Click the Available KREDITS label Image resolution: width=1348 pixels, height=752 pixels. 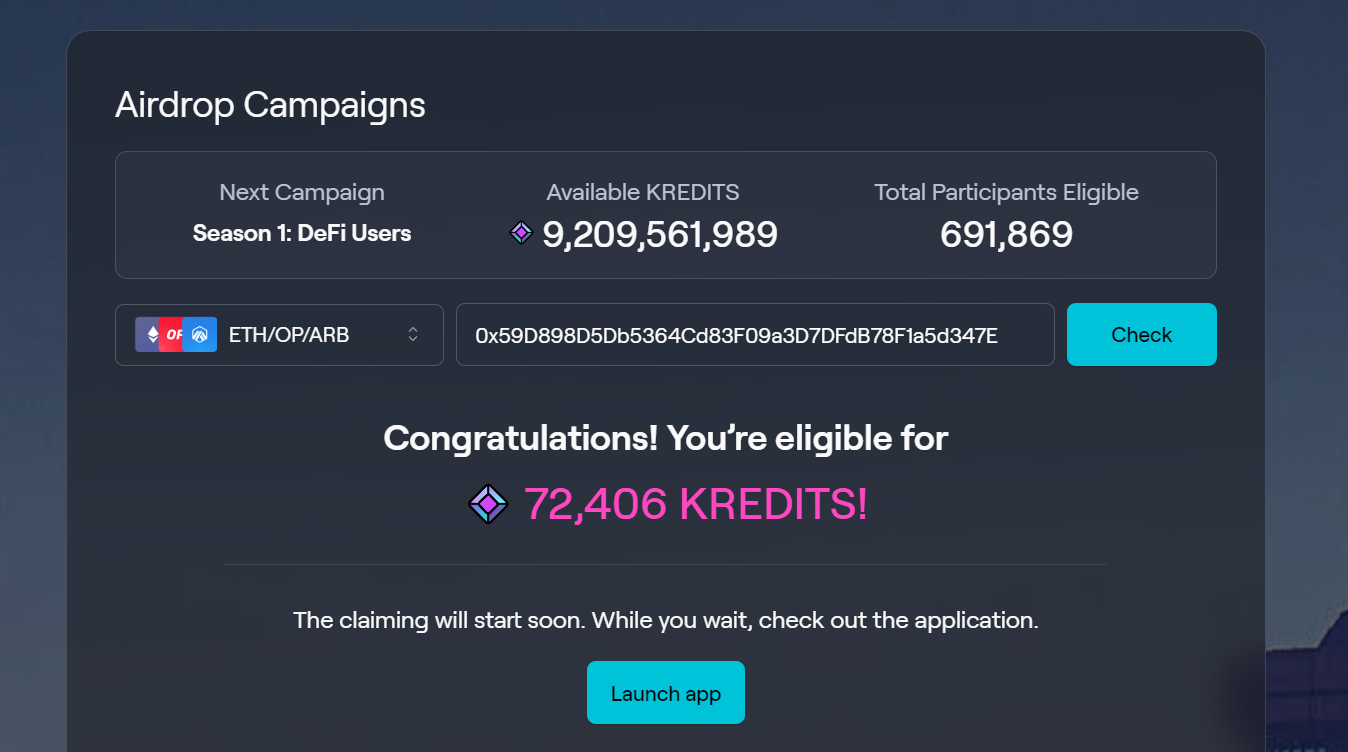[x=643, y=192]
